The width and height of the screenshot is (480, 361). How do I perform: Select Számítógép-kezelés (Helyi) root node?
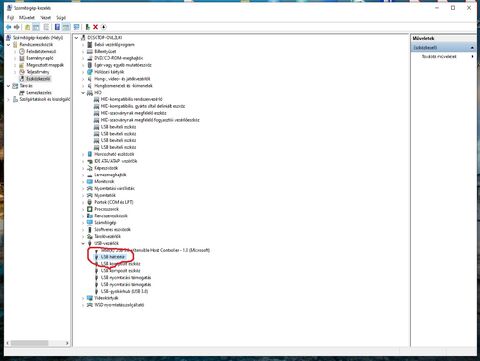point(38,38)
